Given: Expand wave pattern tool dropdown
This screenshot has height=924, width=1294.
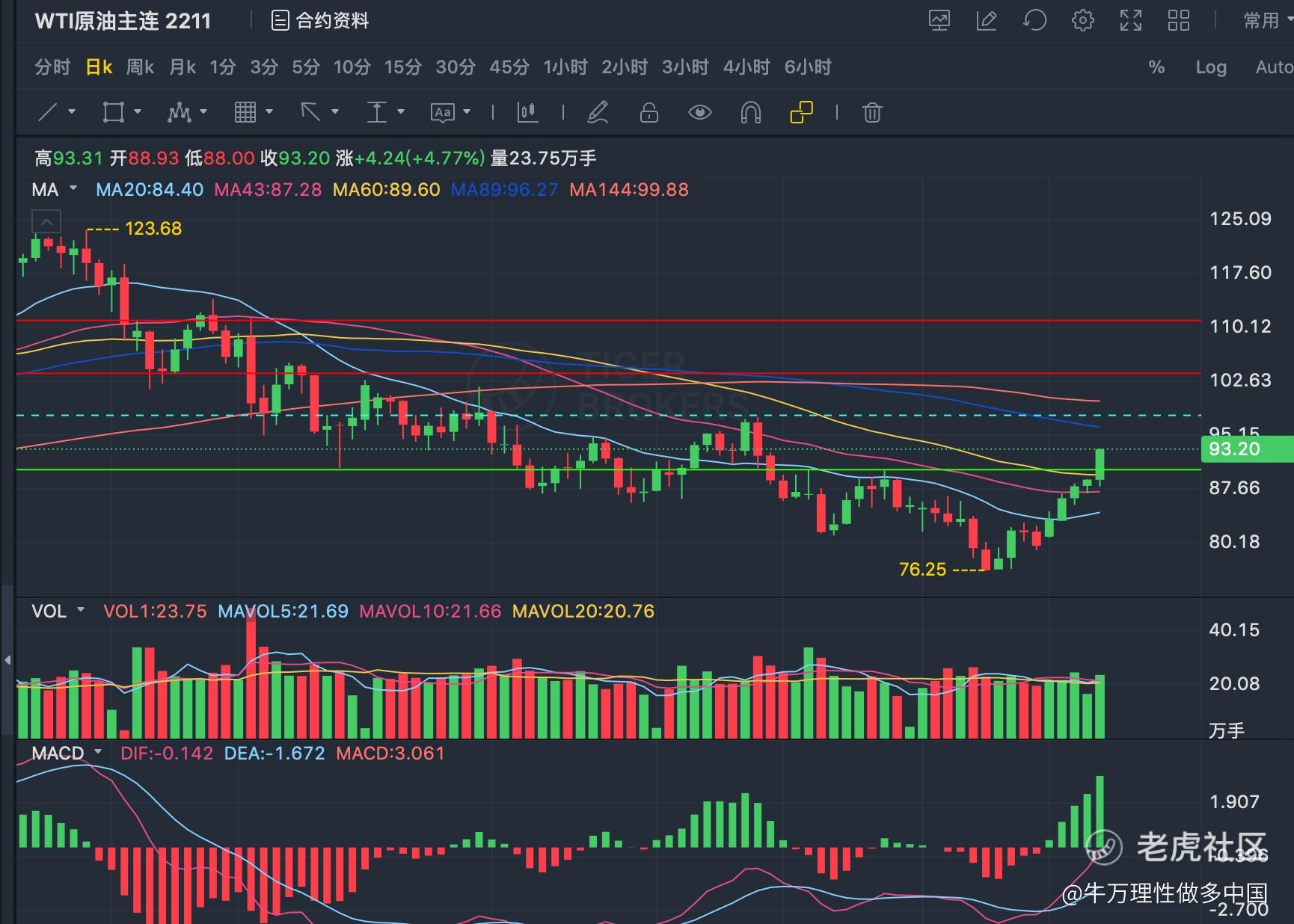Looking at the screenshot, I should [203, 112].
